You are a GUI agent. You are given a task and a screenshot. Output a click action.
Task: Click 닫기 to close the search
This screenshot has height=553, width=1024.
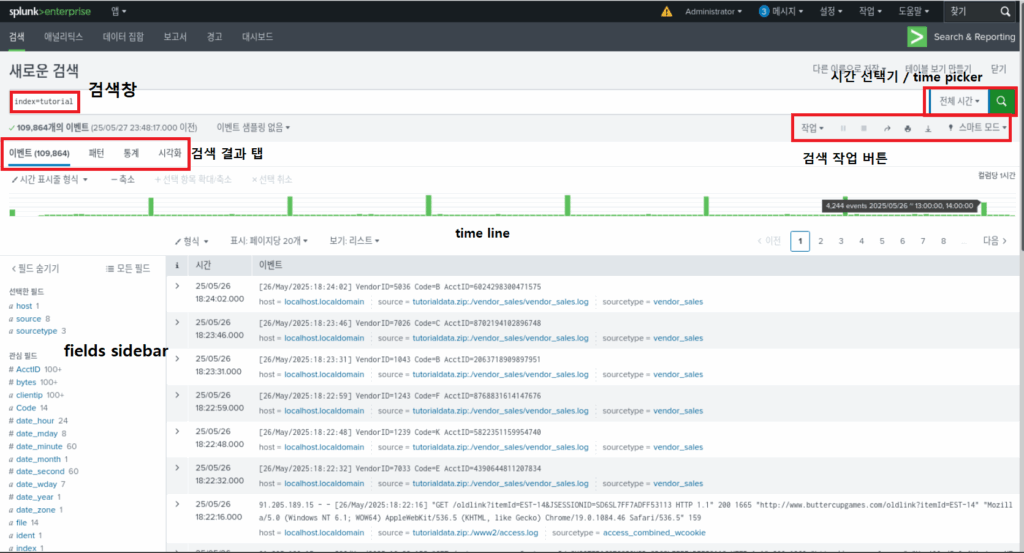999,69
